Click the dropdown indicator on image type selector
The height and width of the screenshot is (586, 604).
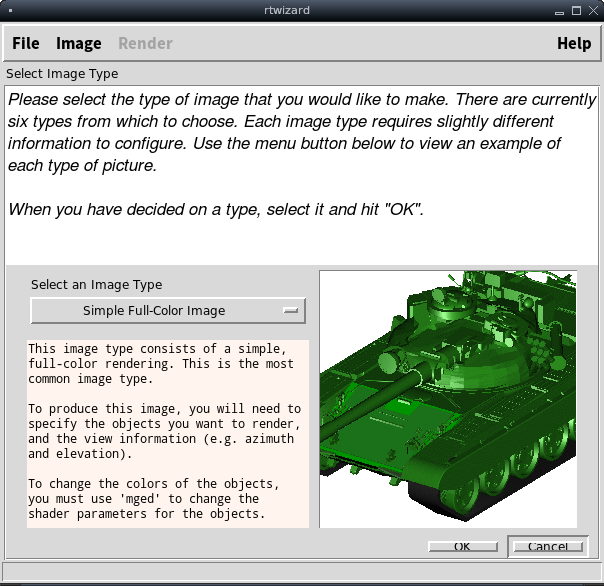[291, 310]
